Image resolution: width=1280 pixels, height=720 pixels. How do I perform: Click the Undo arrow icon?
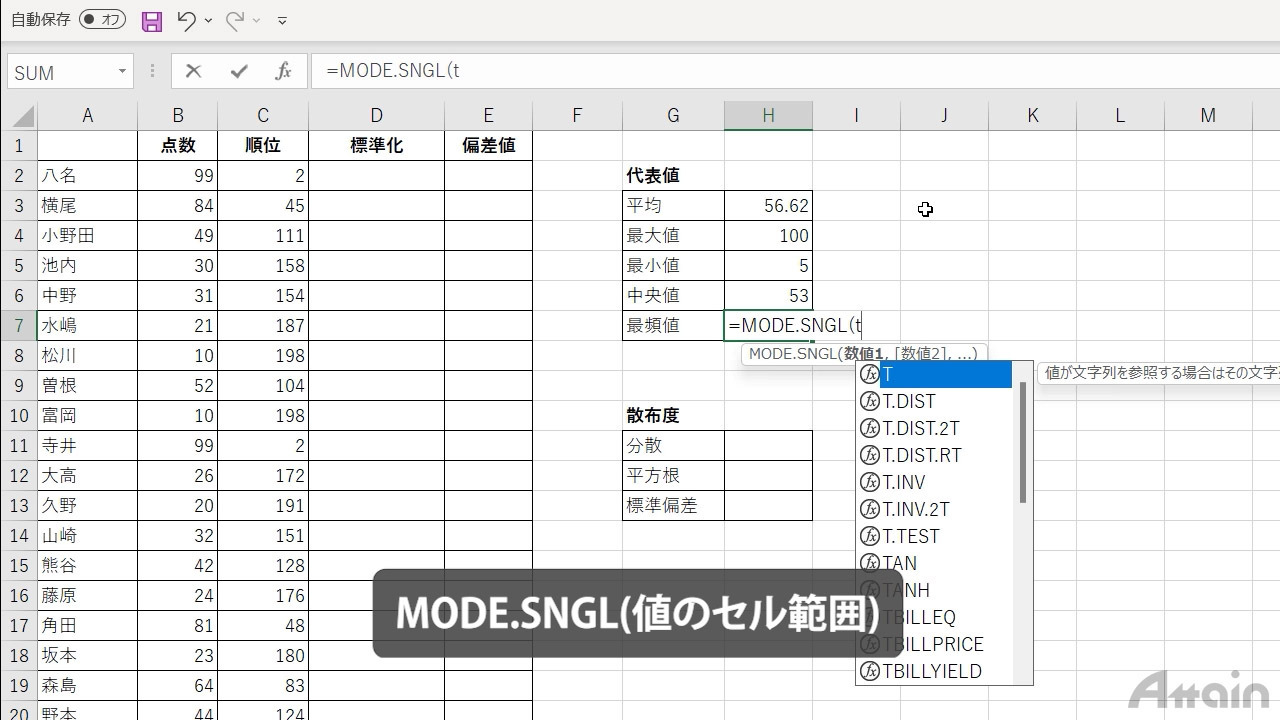[185, 20]
